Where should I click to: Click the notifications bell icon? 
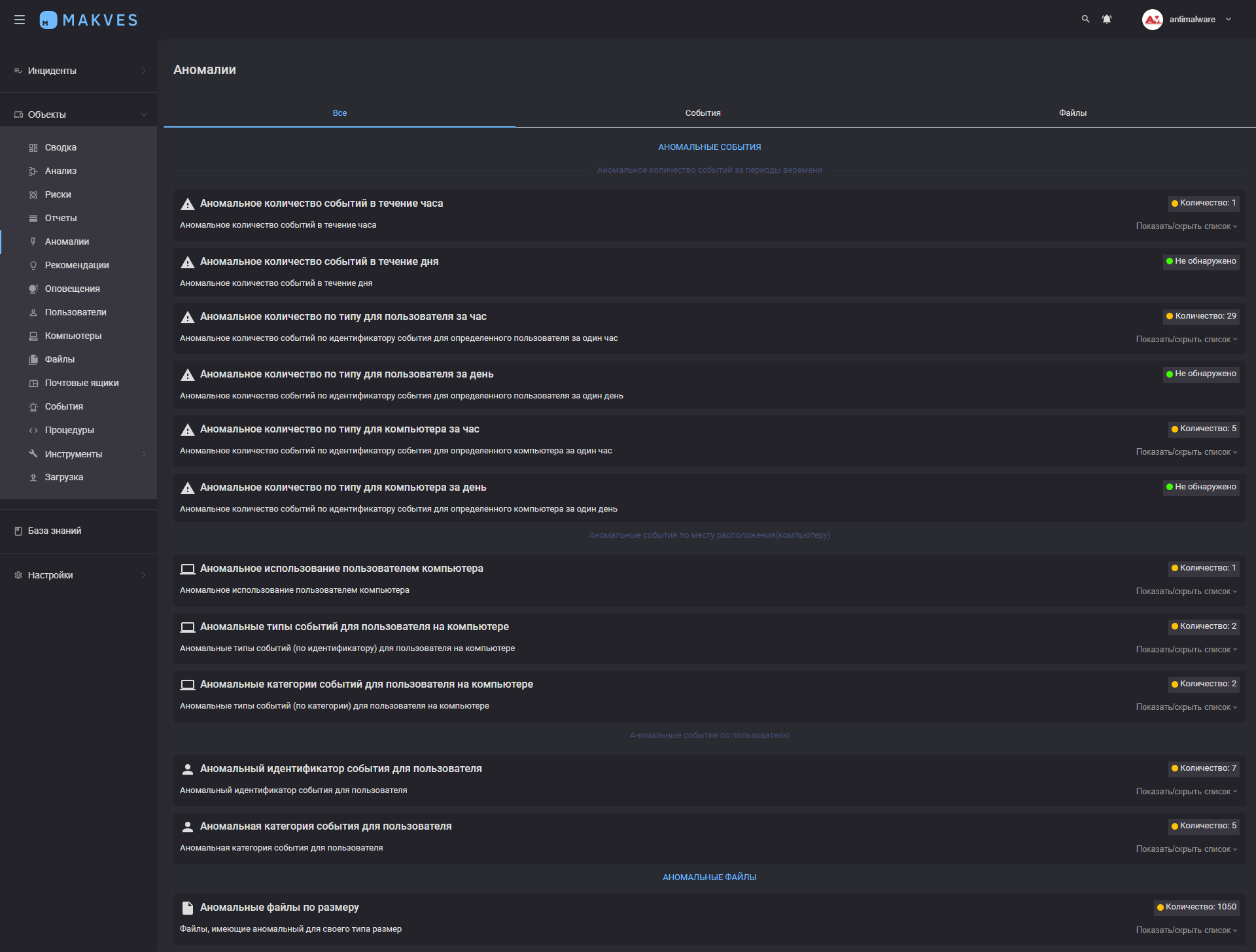pyautogui.click(x=1106, y=20)
